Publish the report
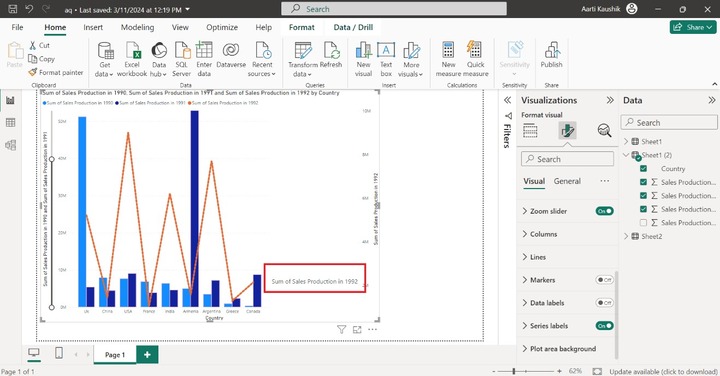Screen dimensions: 720x376 [551, 55]
